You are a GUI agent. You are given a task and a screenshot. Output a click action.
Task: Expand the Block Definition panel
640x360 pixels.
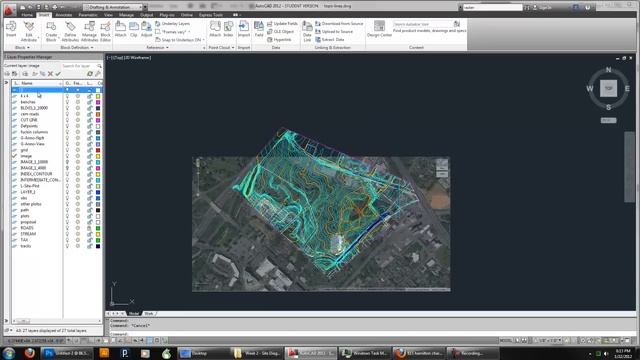pos(77,48)
